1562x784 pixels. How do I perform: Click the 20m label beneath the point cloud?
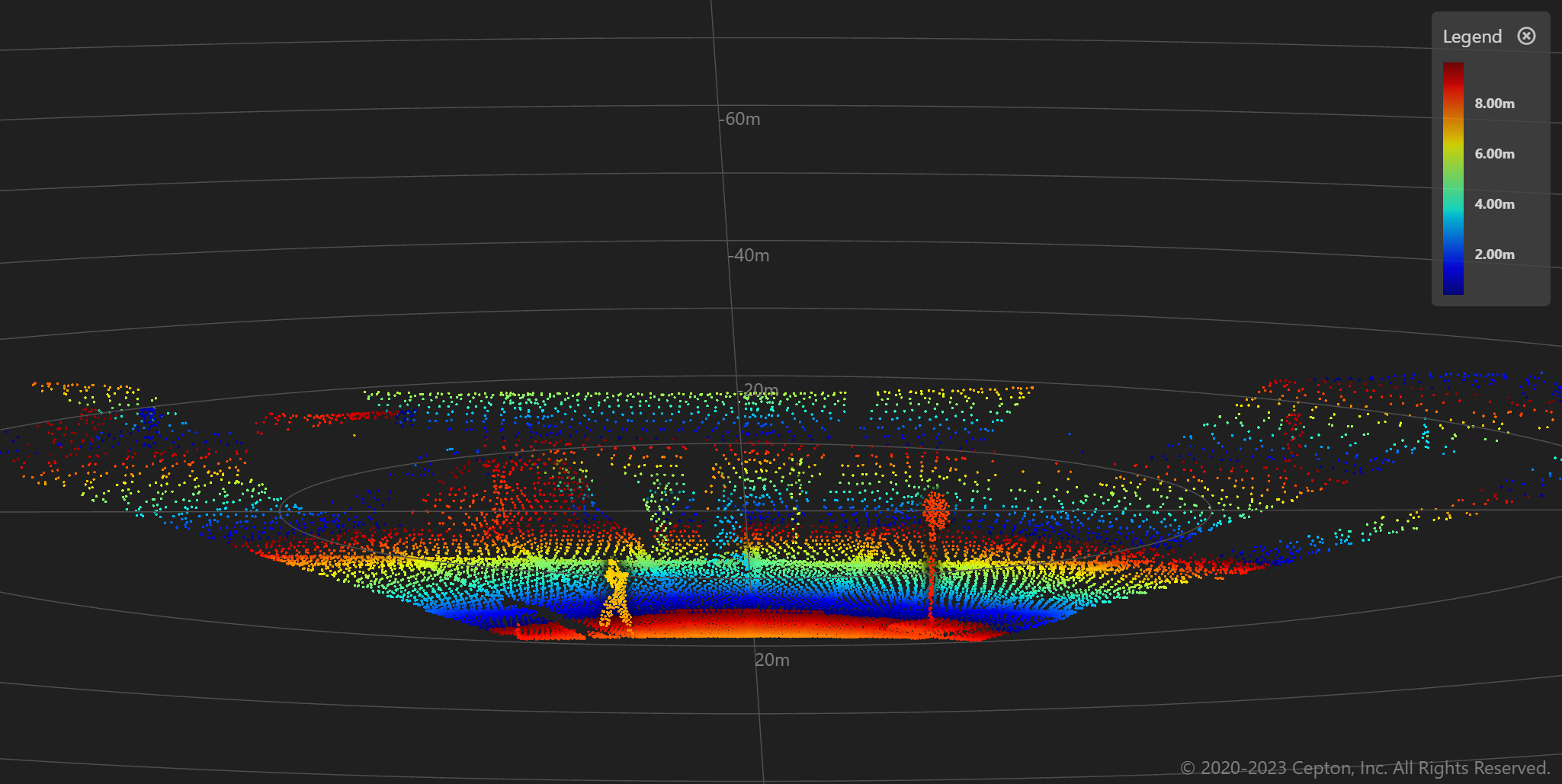[x=772, y=661]
